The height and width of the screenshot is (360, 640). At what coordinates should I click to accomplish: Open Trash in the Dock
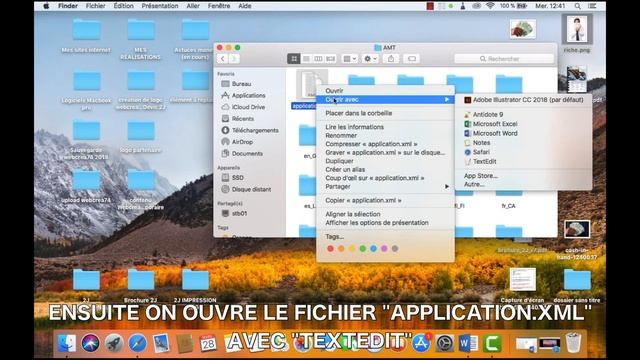coord(573,343)
